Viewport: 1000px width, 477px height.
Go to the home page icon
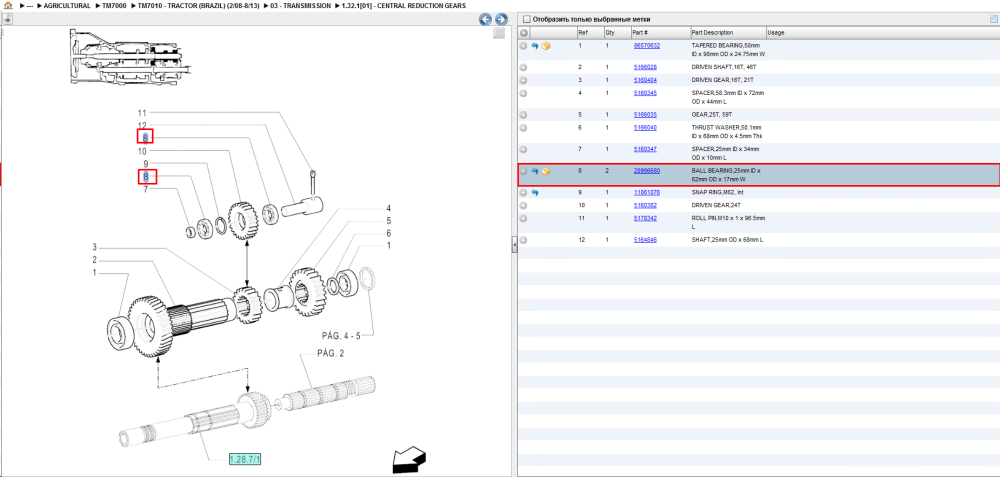click(8, 6)
